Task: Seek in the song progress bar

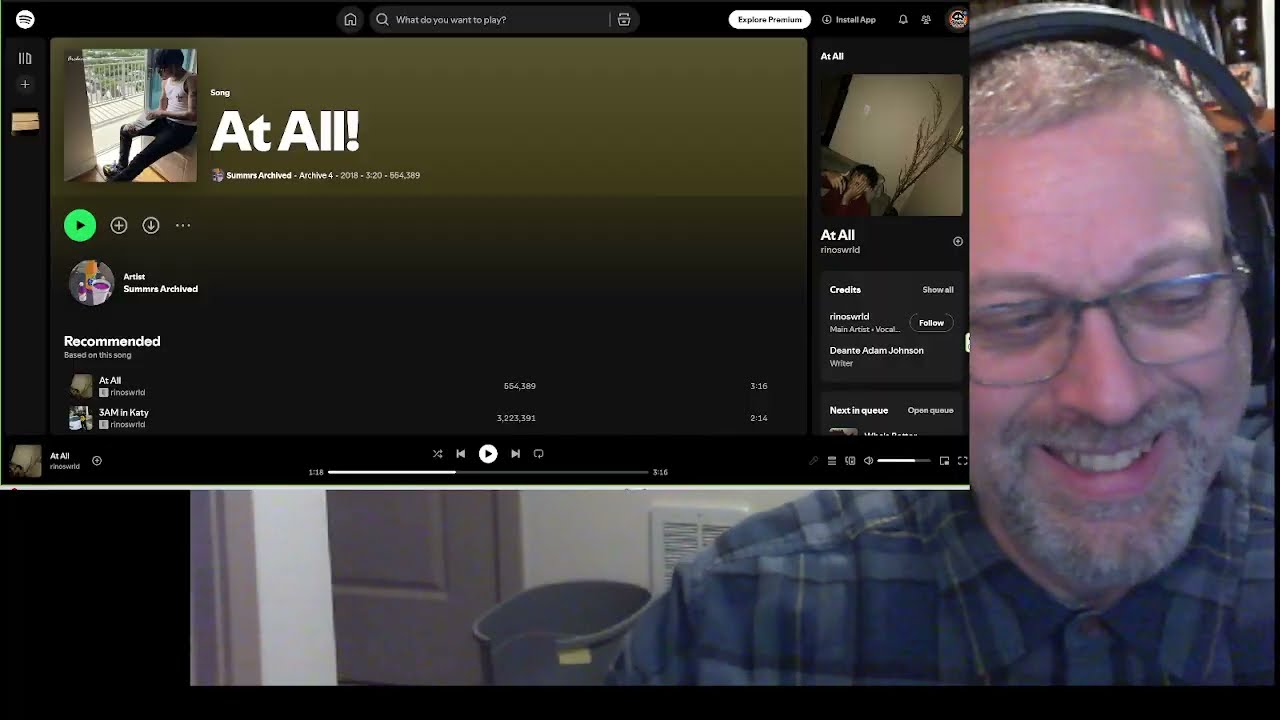Action: point(488,472)
